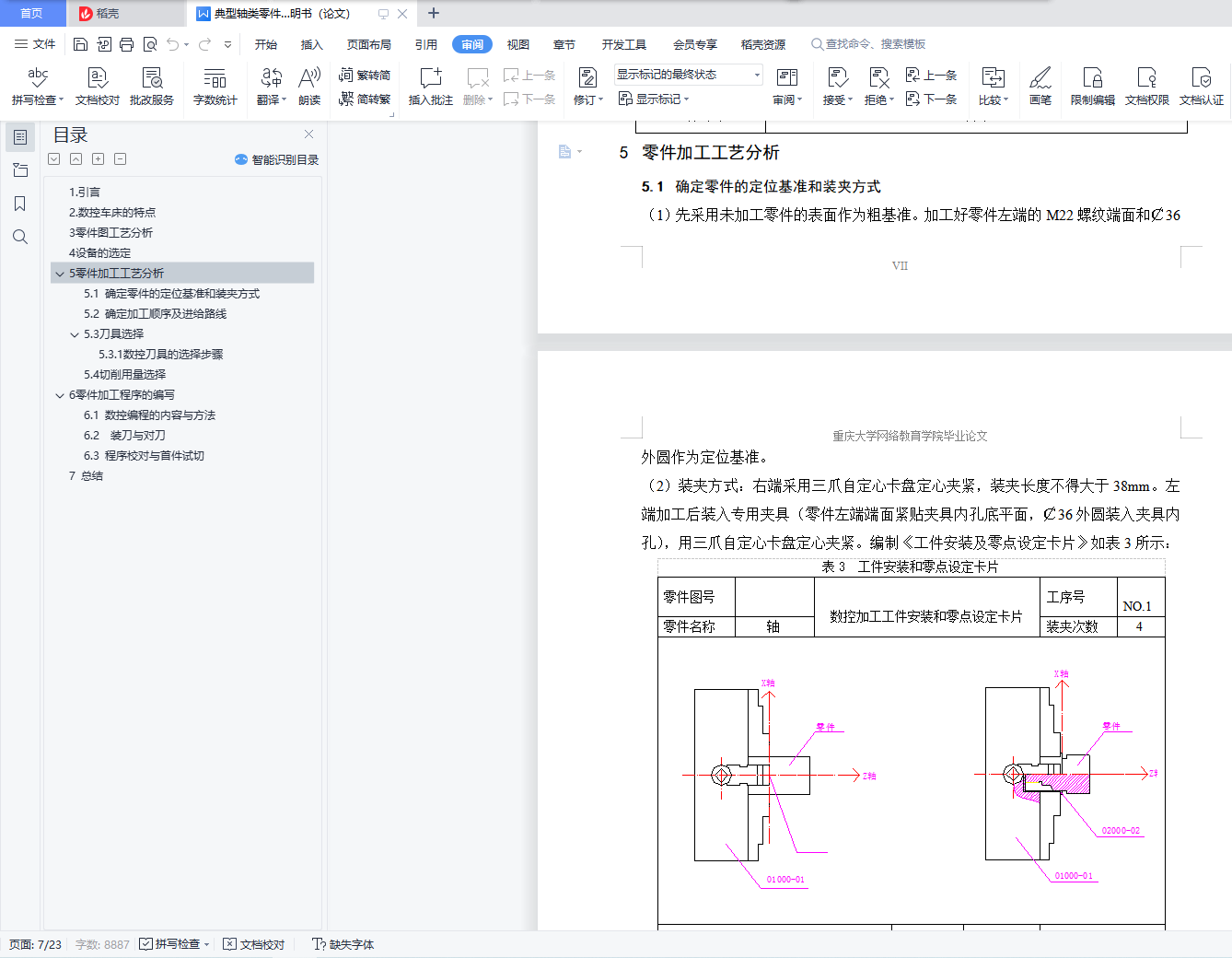Viewport: 1232px width, 958px height.
Task: Click the export to PDF icon
Action: (x=103, y=44)
